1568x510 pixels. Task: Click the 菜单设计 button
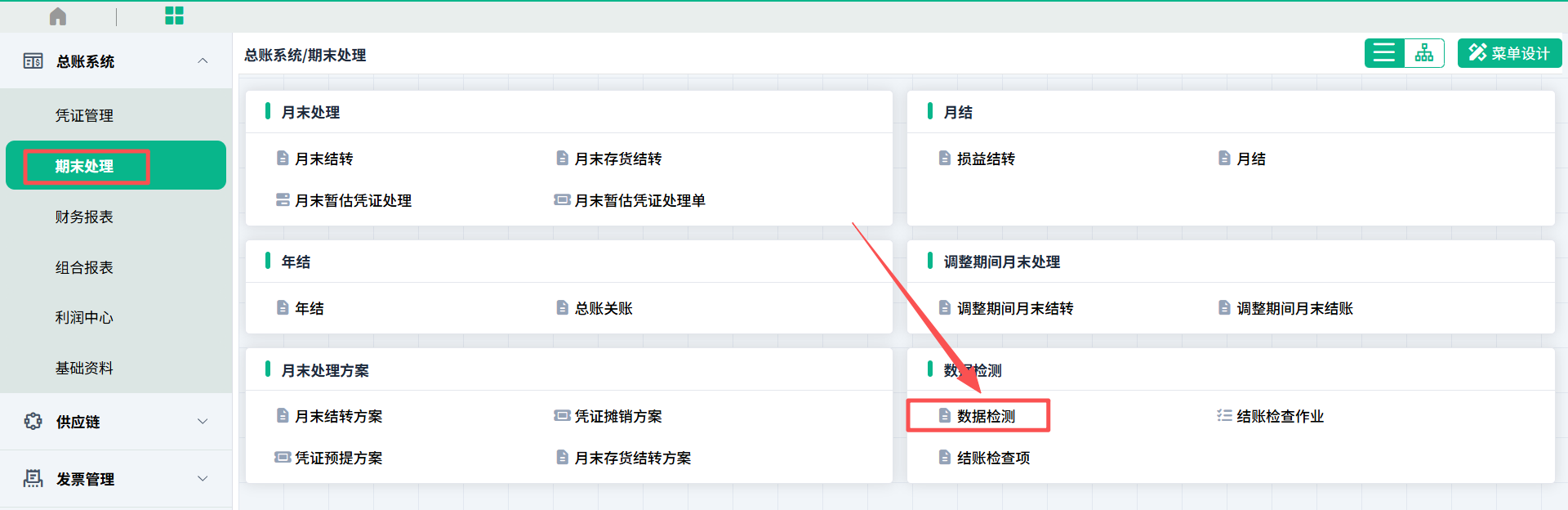coord(1509,53)
